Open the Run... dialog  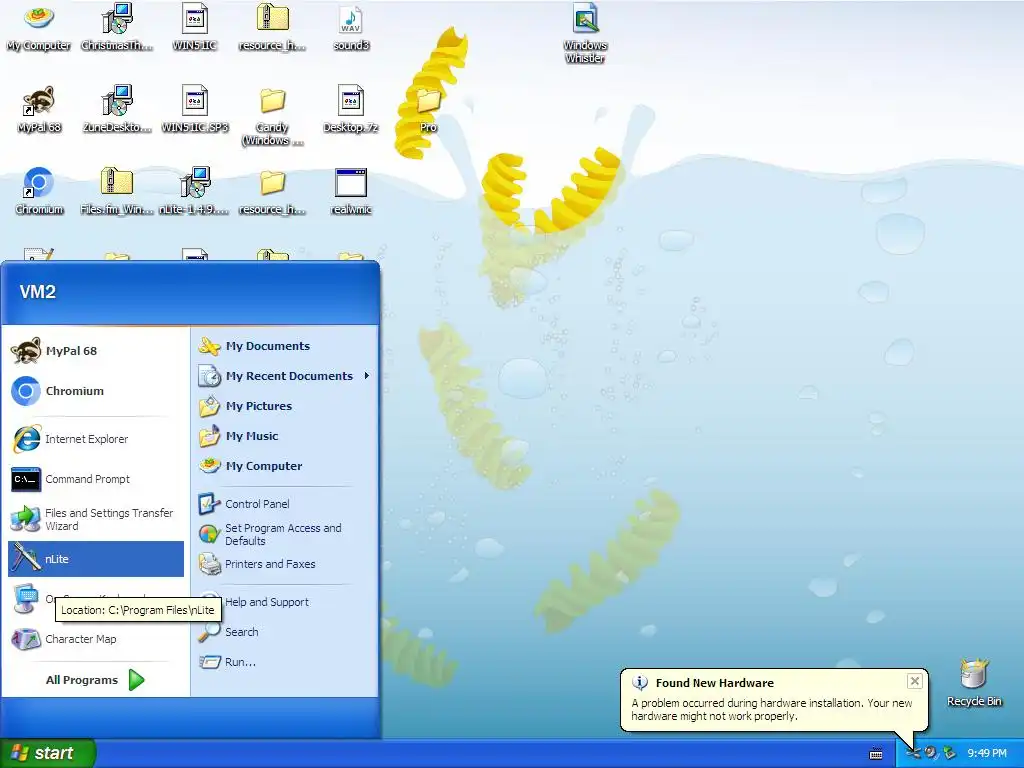[284, 662]
